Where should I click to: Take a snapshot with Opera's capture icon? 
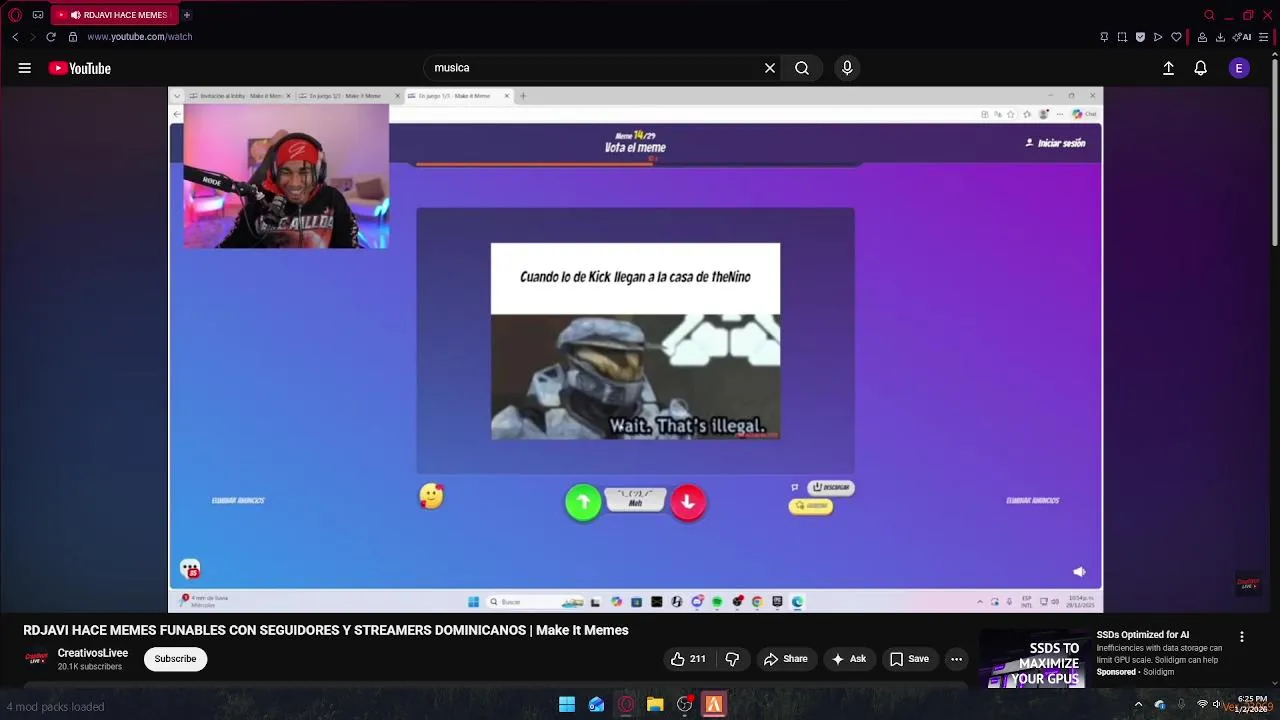pyautogui.click(x=1122, y=37)
